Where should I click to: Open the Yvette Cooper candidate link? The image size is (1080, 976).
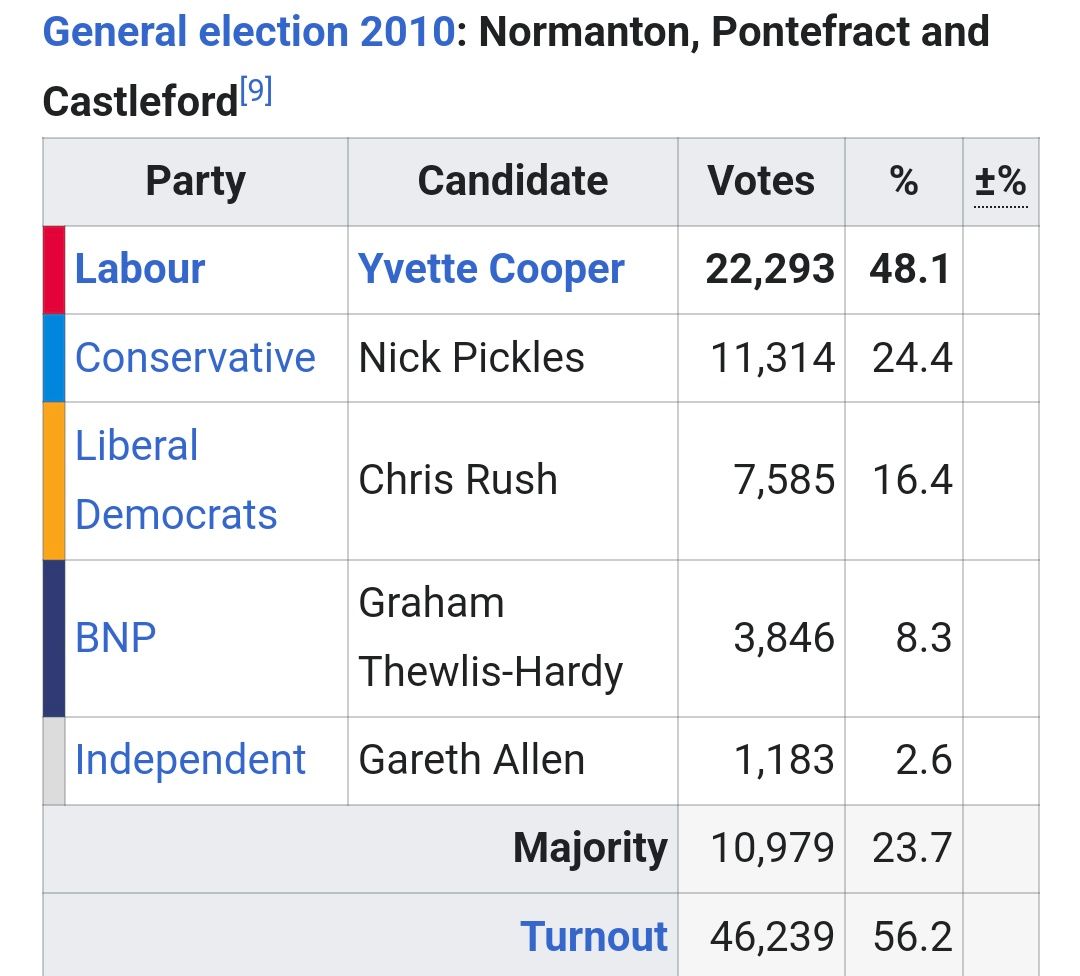(x=491, y=269)
